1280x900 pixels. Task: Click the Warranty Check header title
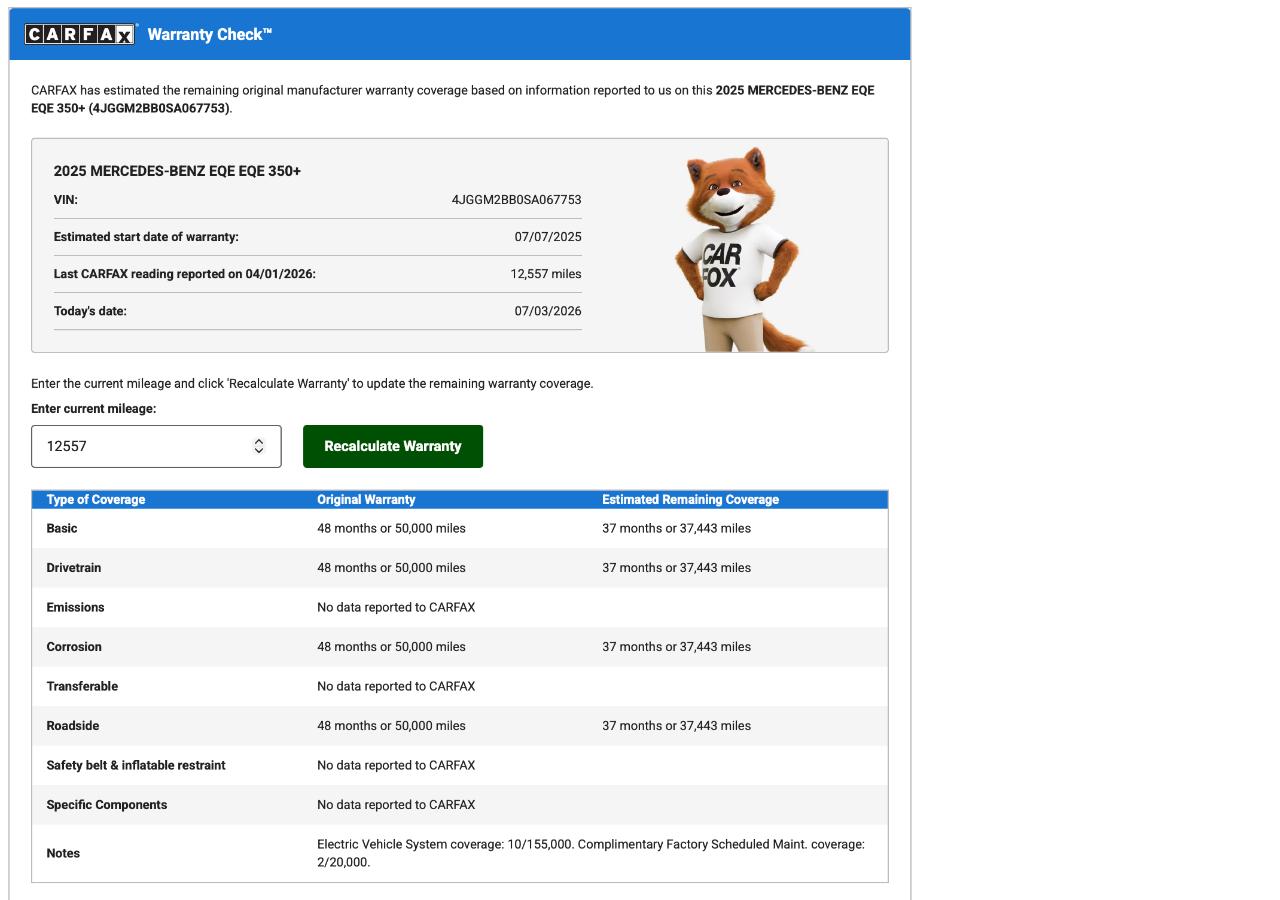coord(210,35)
